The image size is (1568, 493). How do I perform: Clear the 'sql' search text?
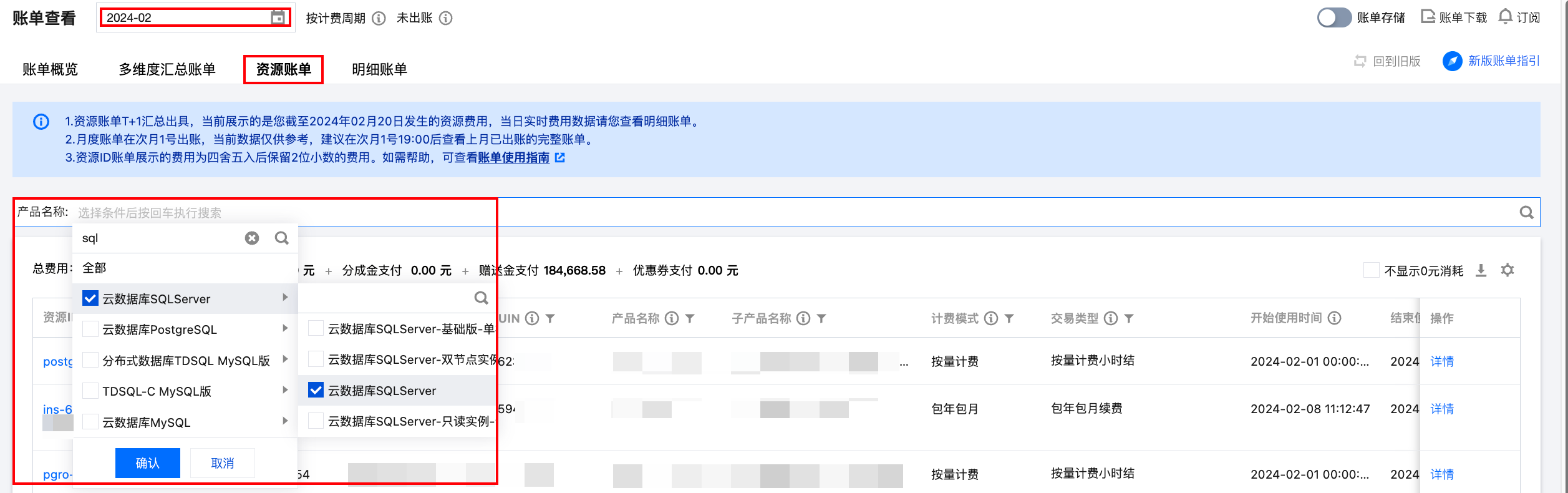pyautogui.click(x=252, y=238)
